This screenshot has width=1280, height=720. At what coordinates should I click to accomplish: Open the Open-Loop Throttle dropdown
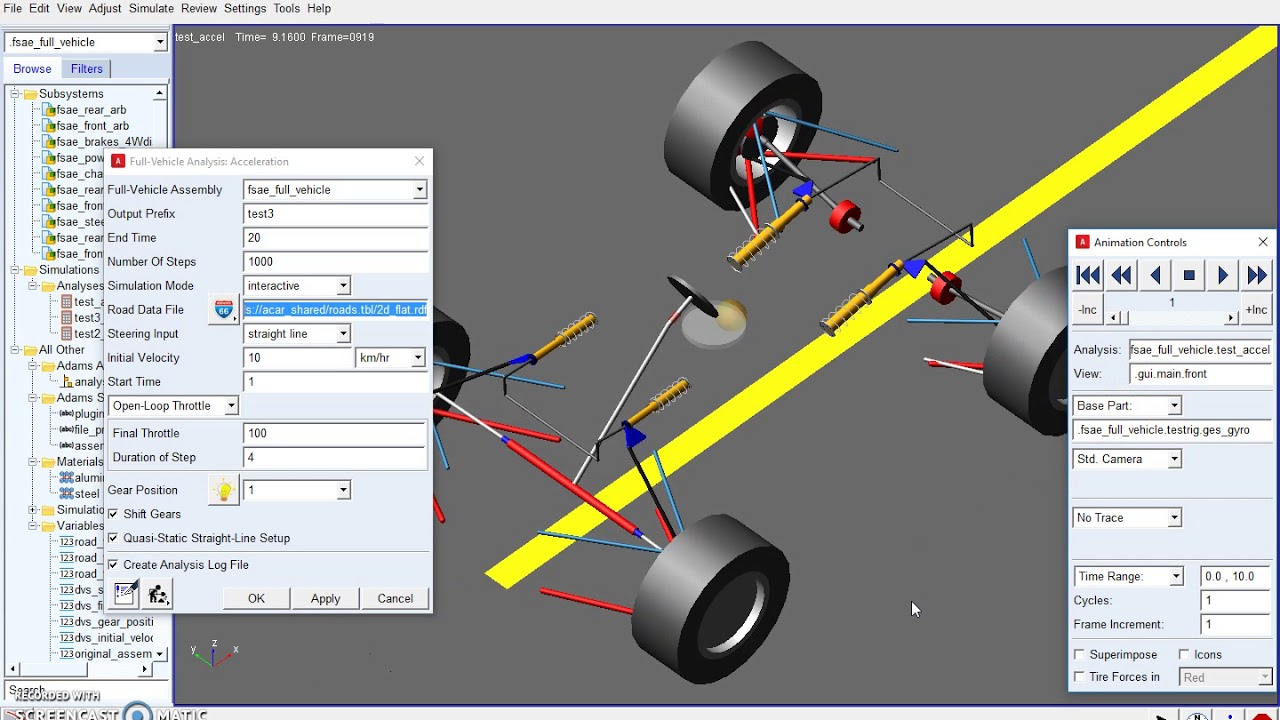(x=230, y=406)
